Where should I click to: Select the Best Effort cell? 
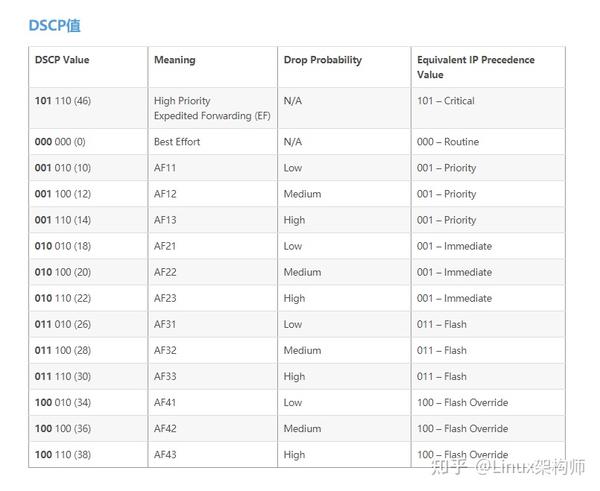point(177,142)
